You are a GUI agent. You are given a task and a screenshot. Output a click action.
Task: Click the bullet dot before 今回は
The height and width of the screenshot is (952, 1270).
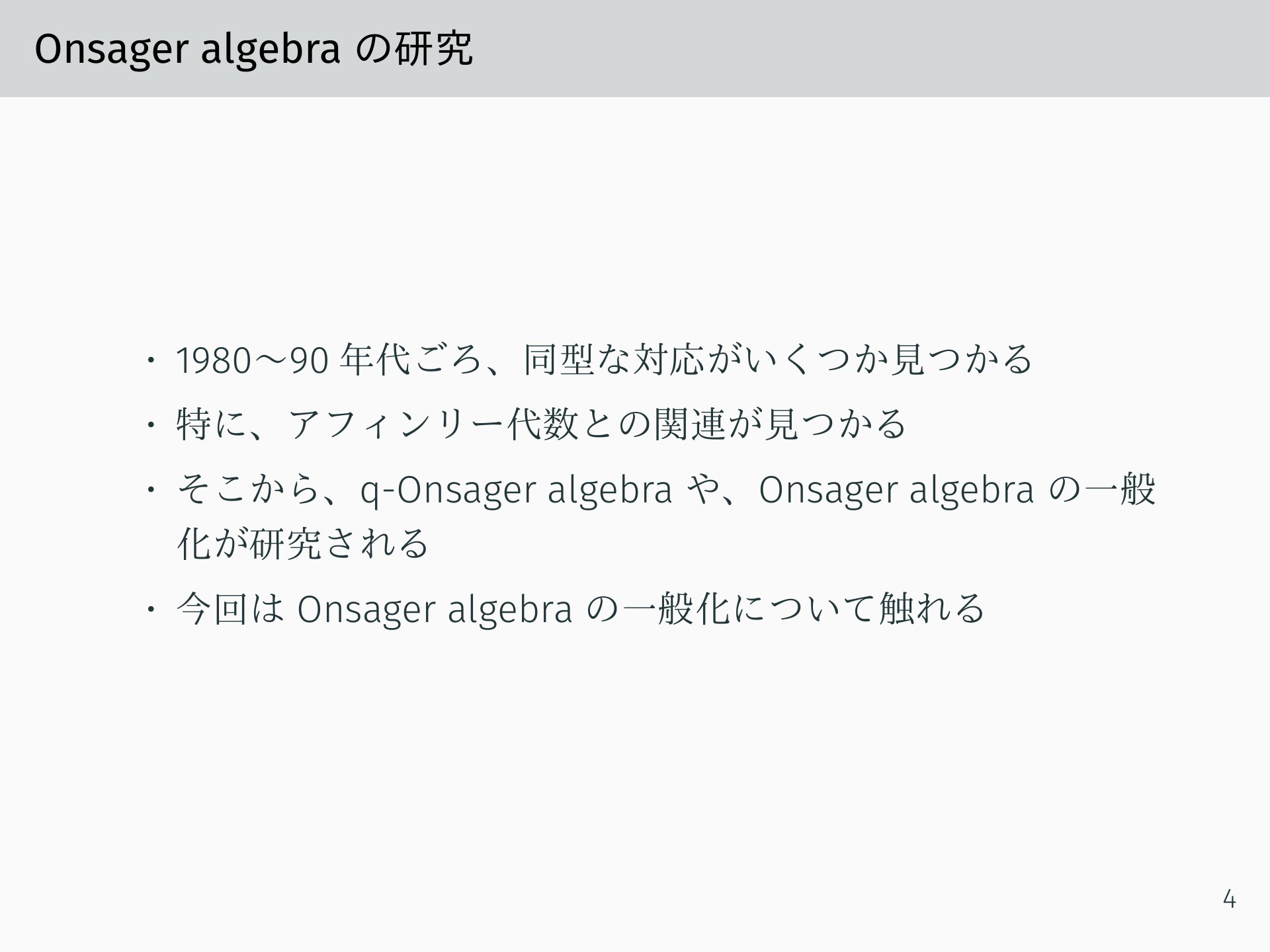pos(151,610)
